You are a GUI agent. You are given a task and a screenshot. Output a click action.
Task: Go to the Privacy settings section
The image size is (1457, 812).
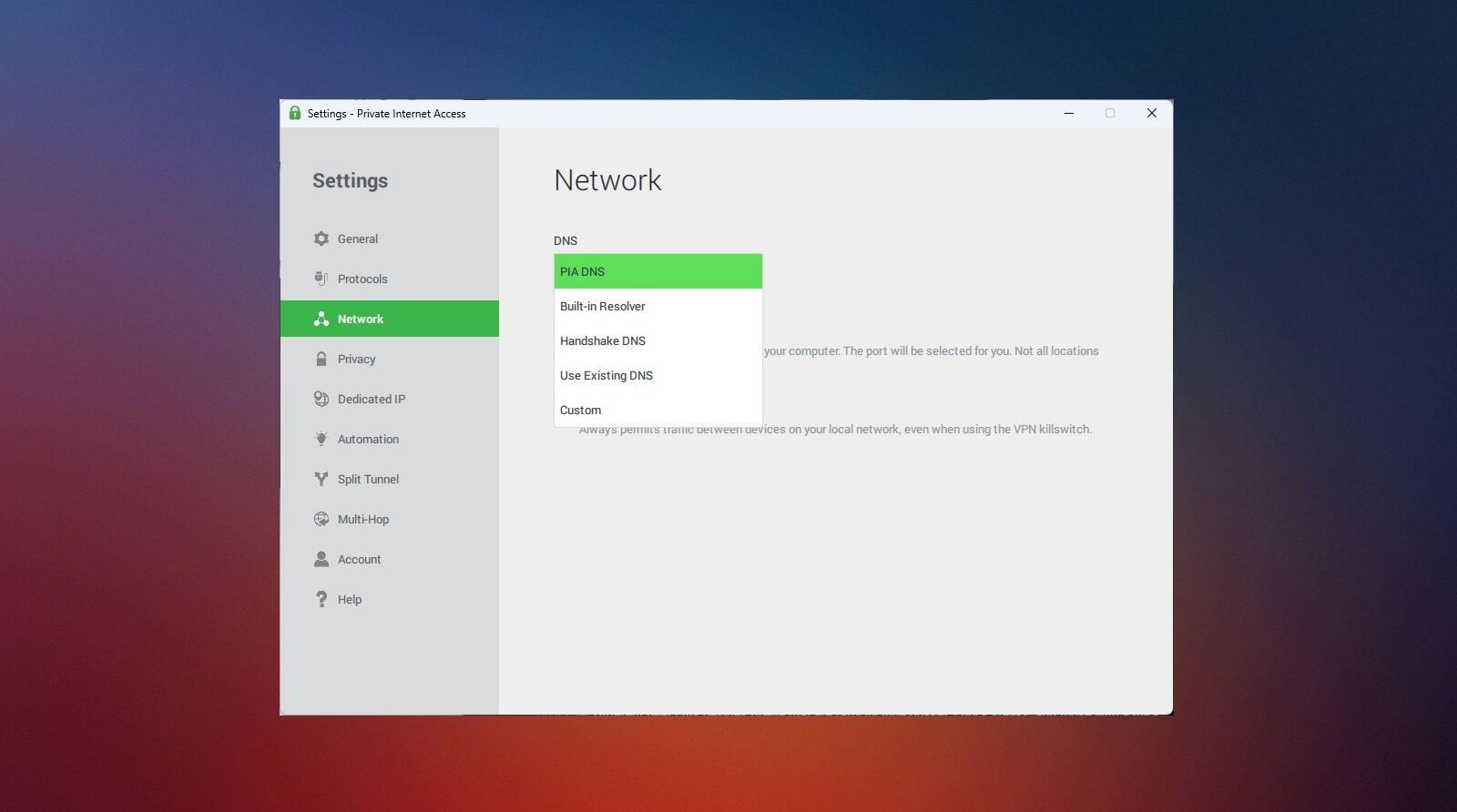pos(390,359)
